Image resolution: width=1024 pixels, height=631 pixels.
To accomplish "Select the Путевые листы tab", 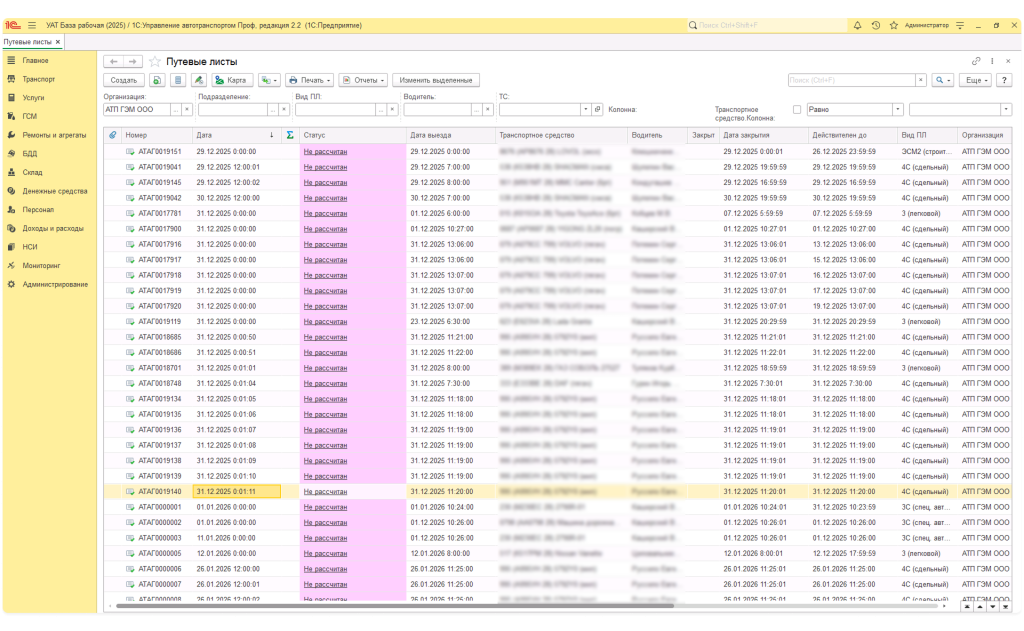I will (27, 42).
